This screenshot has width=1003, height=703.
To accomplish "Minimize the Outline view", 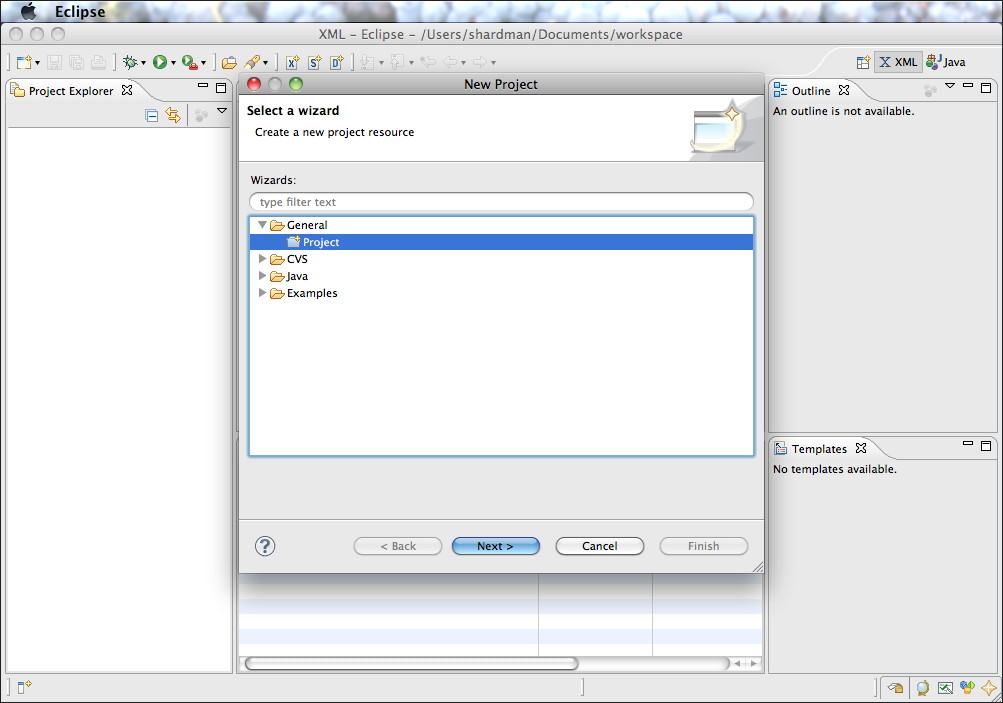I will tap(968, 85).
